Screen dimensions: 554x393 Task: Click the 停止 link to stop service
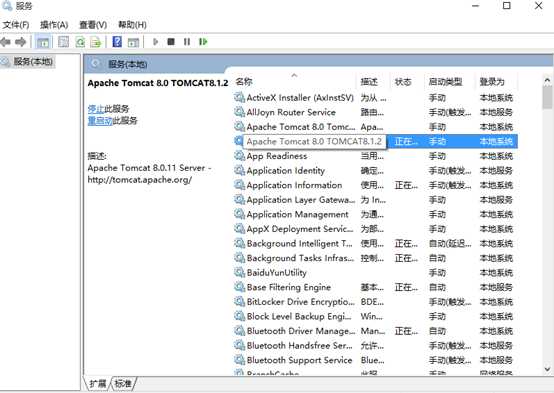tap(96, 109)
